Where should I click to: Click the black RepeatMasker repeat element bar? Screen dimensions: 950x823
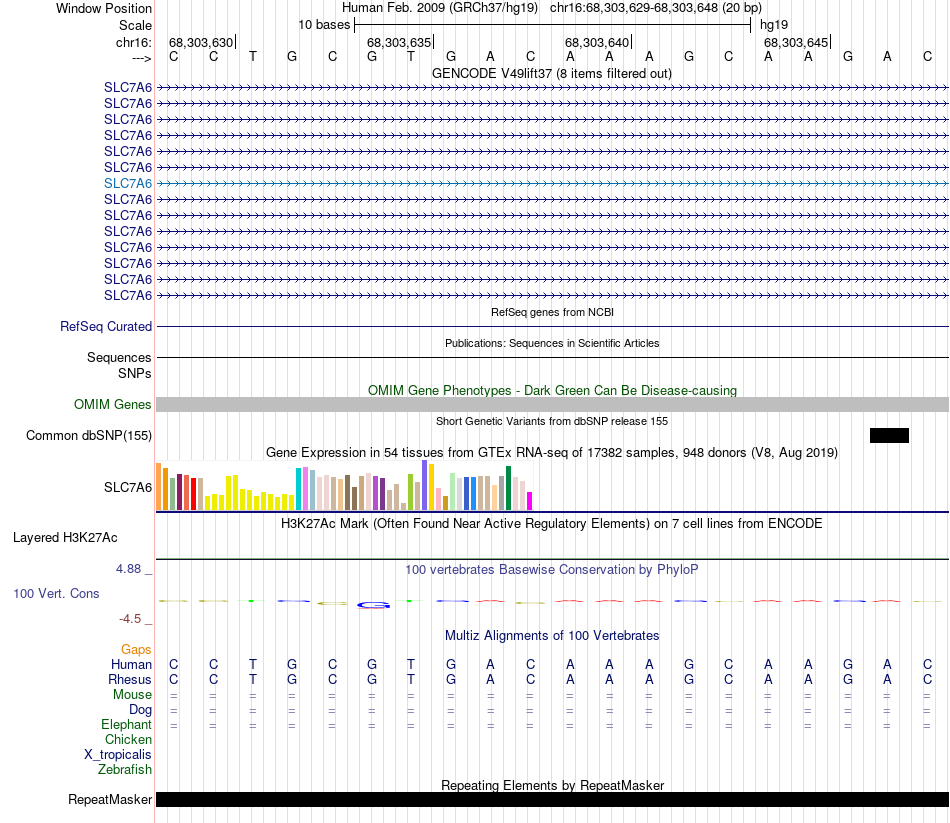click(553, 799)
